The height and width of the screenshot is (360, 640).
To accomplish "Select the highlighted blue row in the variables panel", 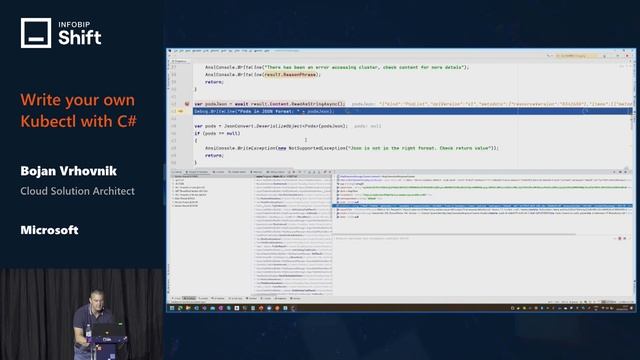I will [x=483, y=206].
